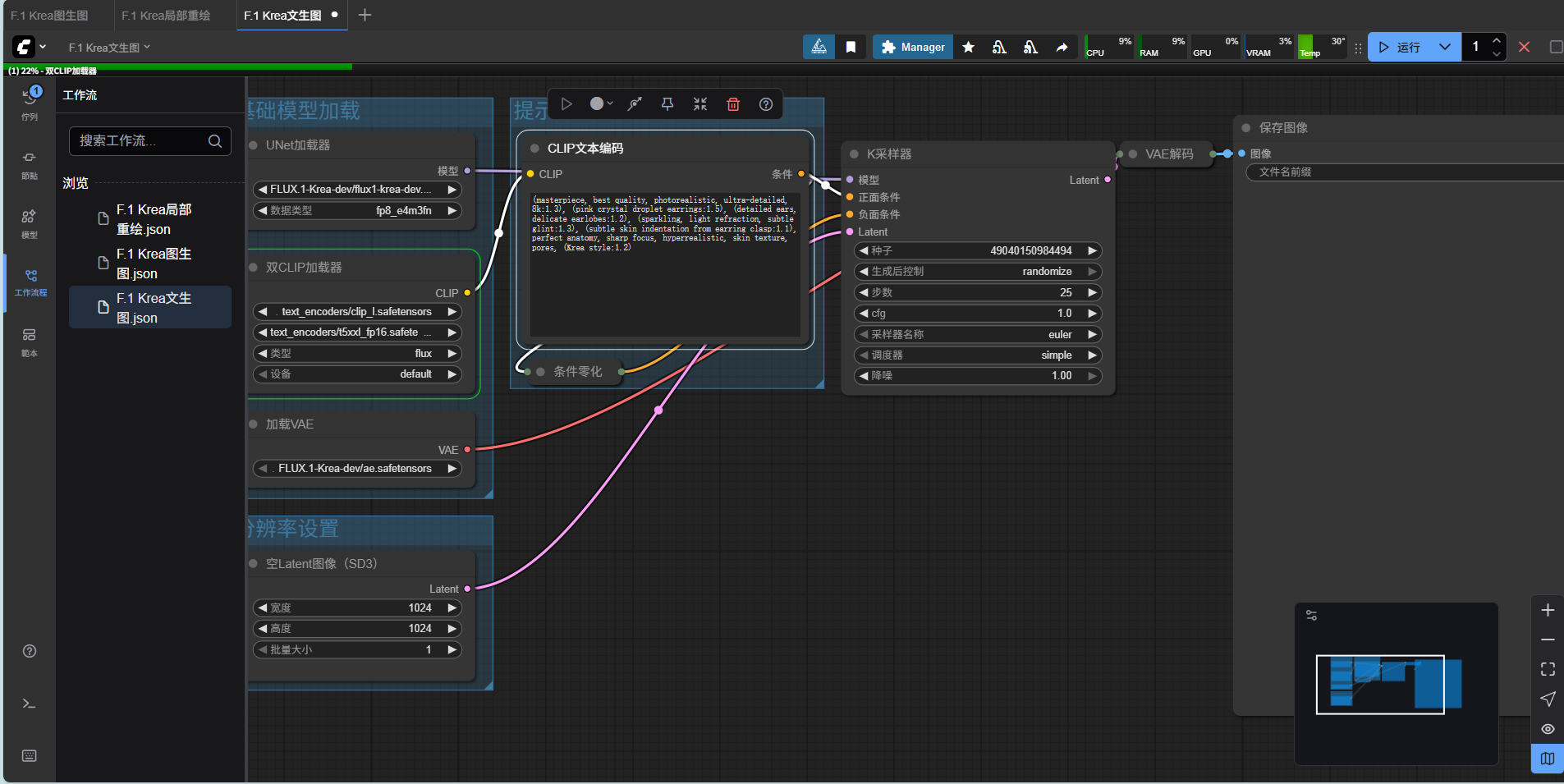
Task: Collapse the selected node via toolbox icon
Action: (x=700, y=104)
